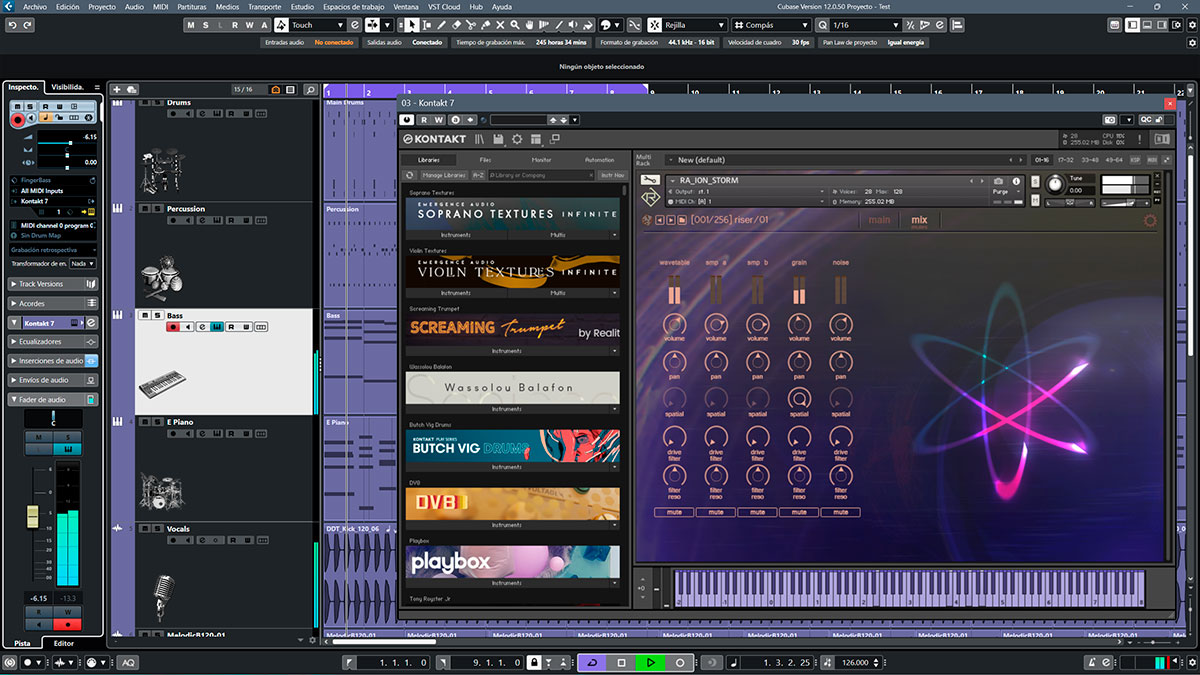Solo the Bass track
Image resolution: width=1200 pixels, height=675 pixels.
158,315
